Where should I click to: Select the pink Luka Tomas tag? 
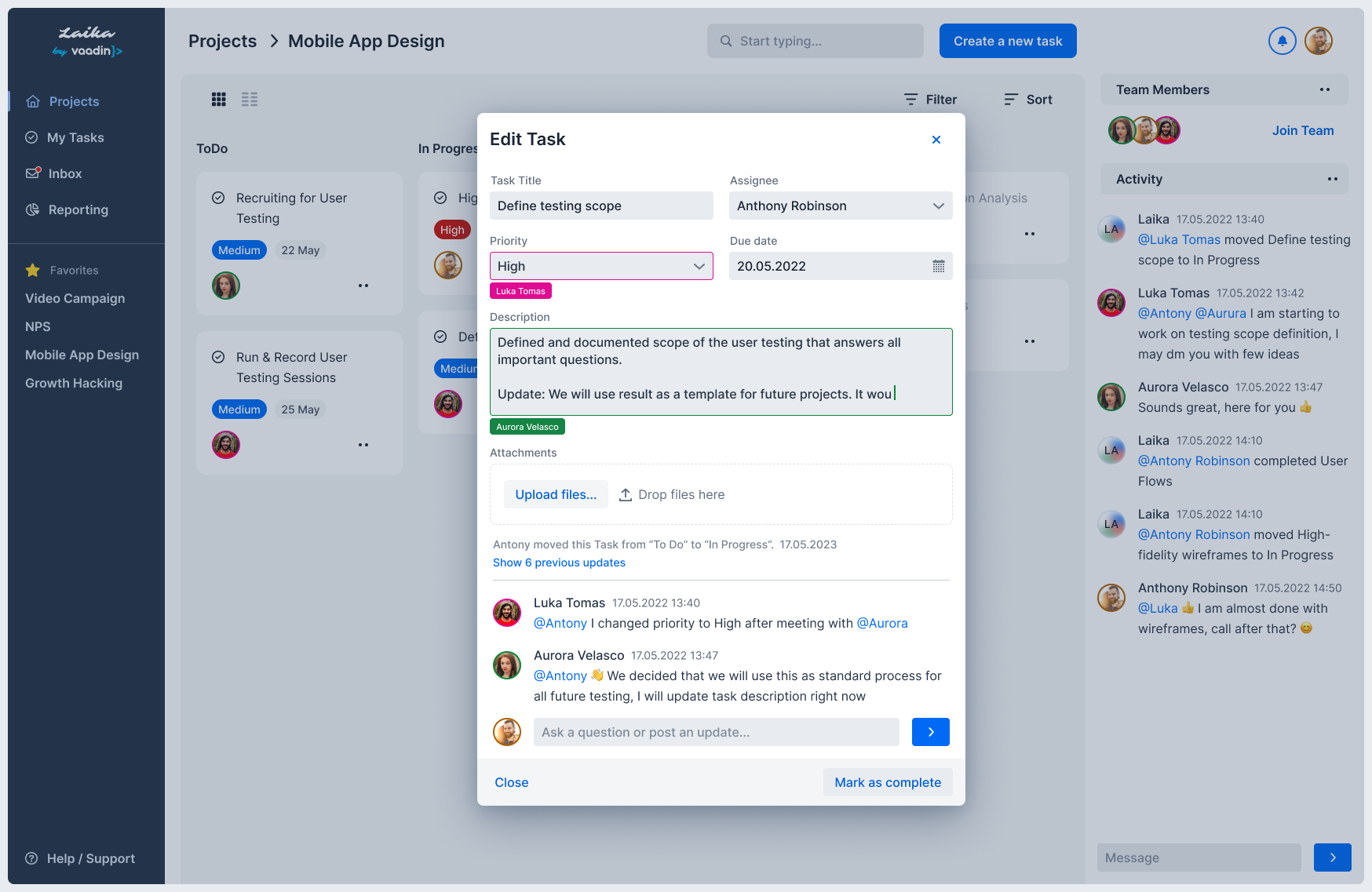pyautogui.click(x=520, y=290)
